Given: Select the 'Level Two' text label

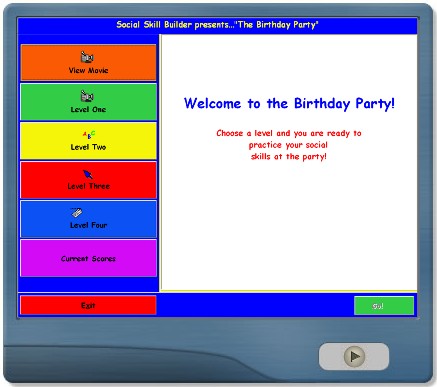Looking at the screenshot, I should (x=88, y=147).
